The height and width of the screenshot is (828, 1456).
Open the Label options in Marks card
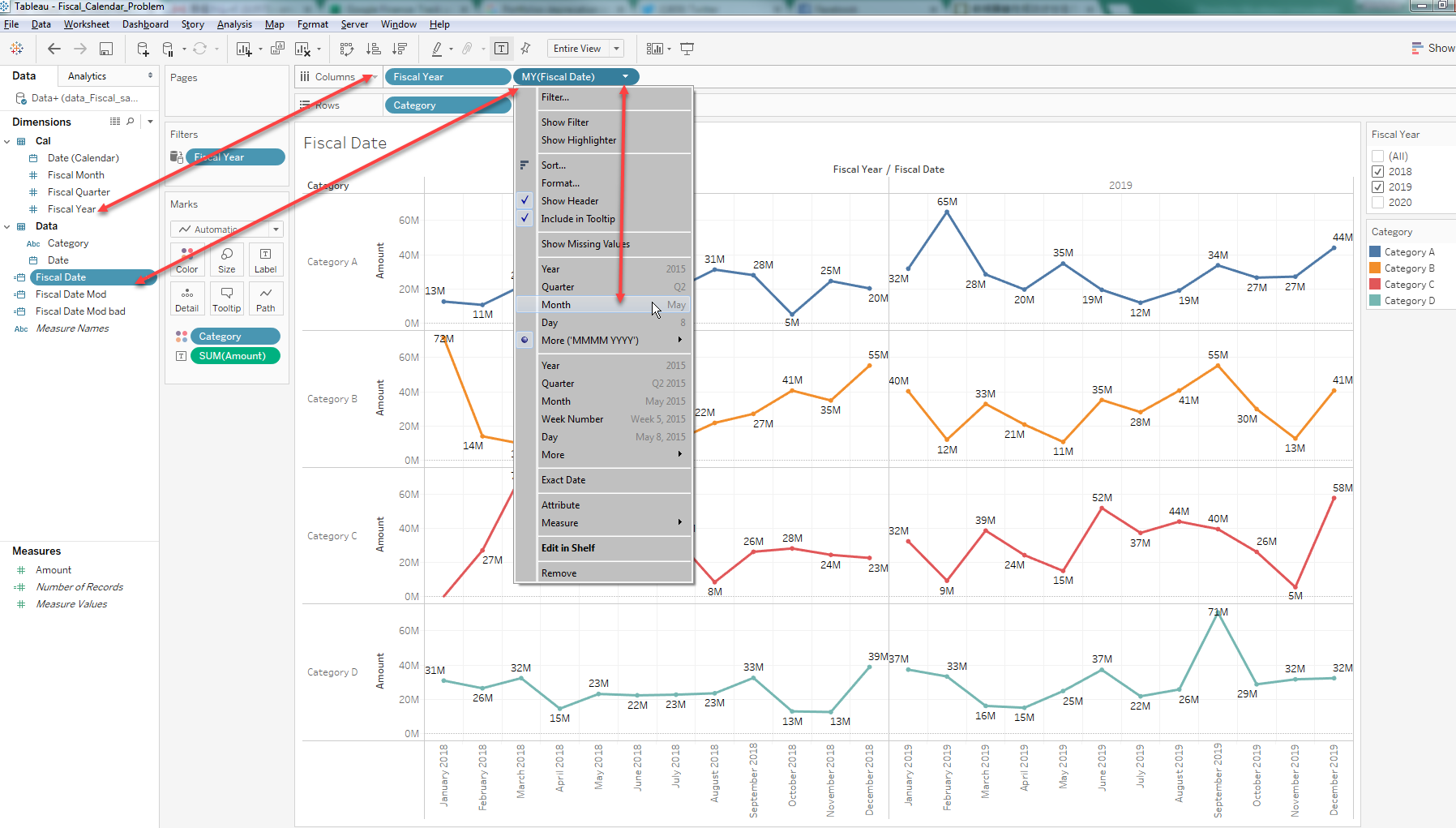(x=266, y=260)
